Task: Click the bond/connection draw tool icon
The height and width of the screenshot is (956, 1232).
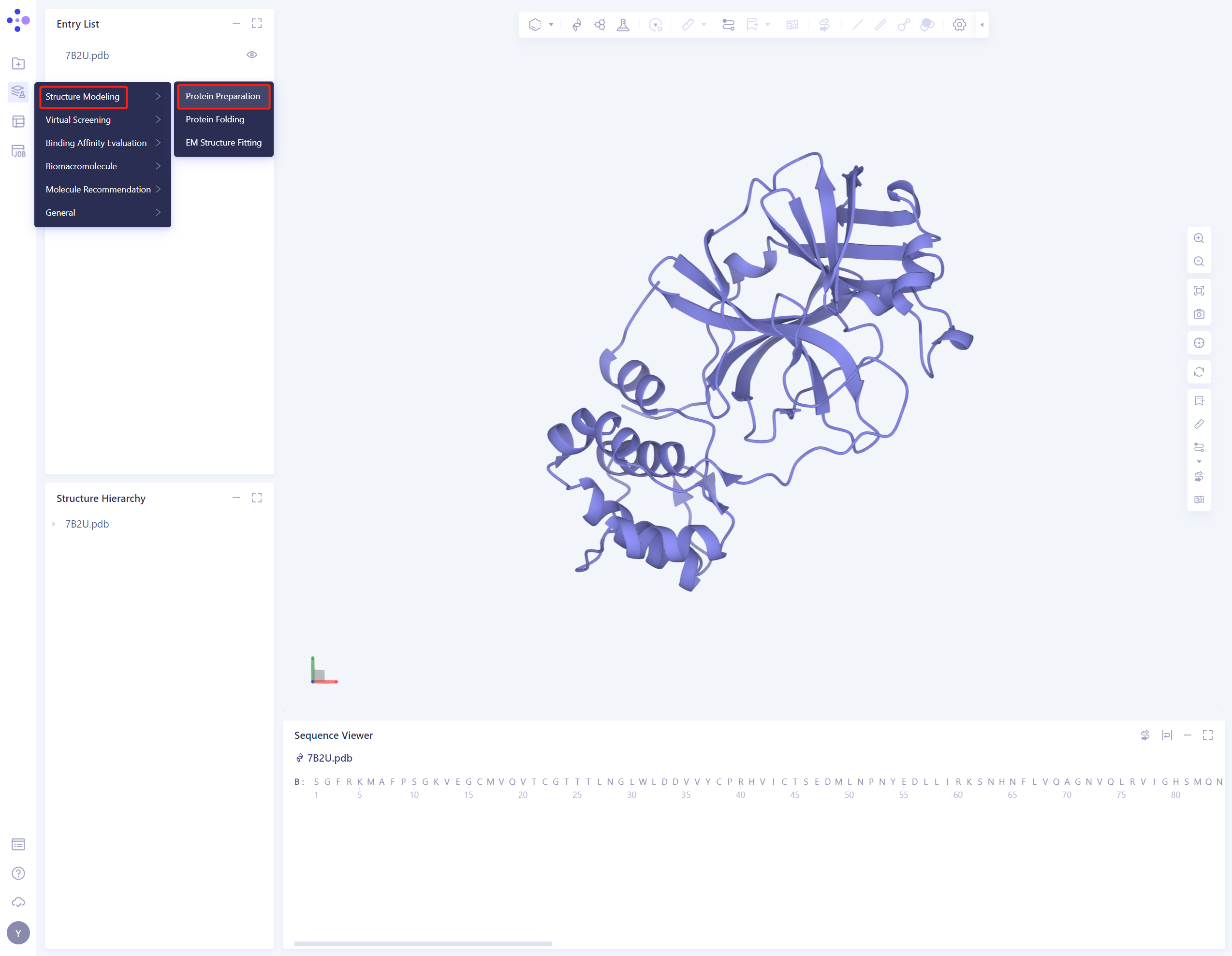Action: [x=903, y=24]
